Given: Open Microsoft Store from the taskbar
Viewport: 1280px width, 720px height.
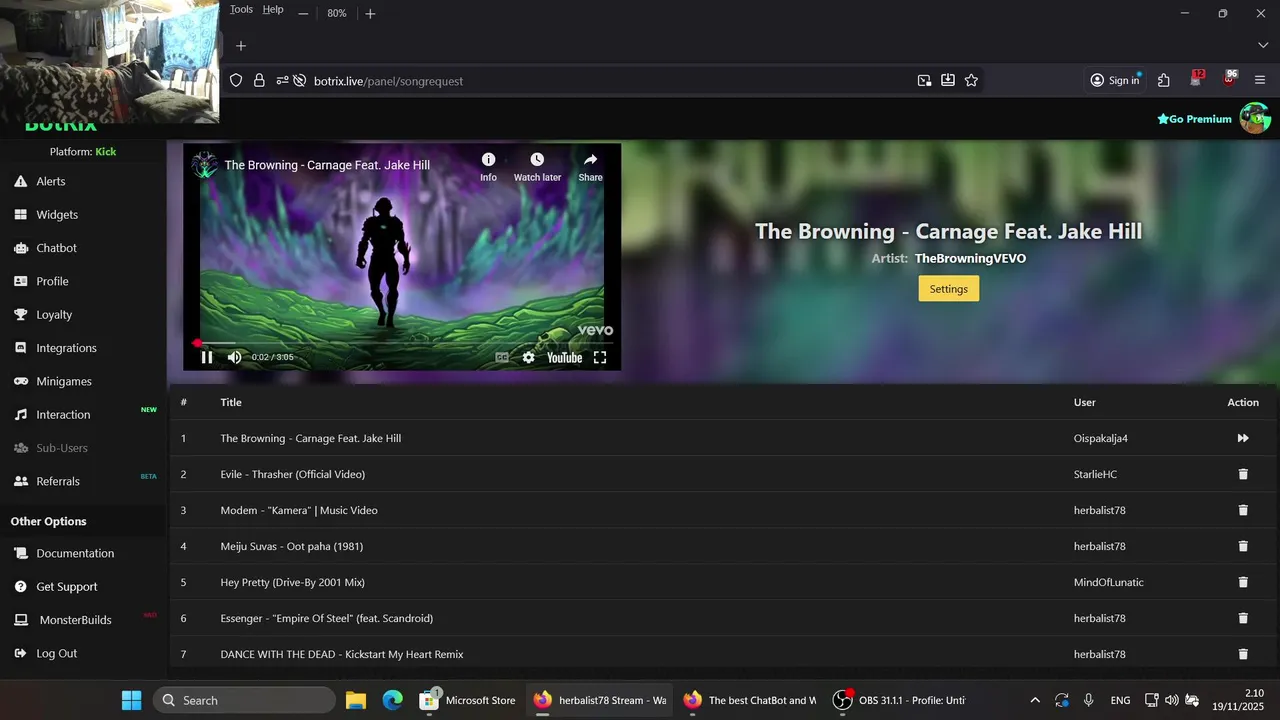Looking at the screenshot, I should (468, 700).
